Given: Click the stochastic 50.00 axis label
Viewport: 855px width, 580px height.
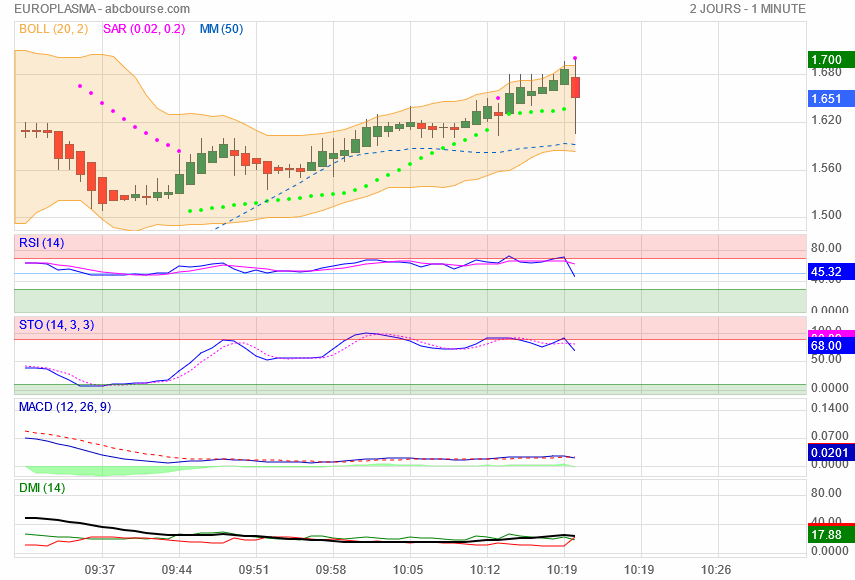Looking at the screenshot, I should tap(827, 359).
